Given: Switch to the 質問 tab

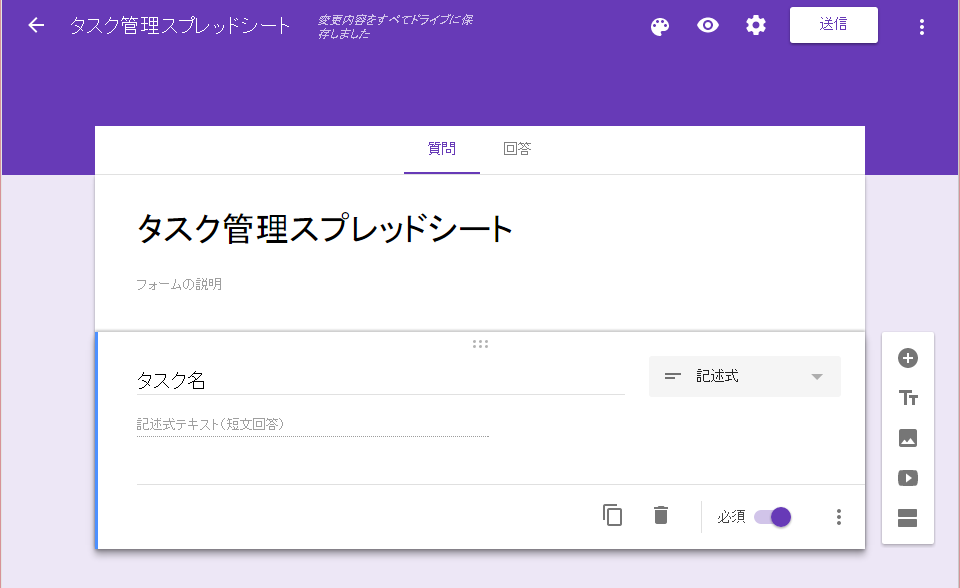Looking at the screenshot, I should (x=441, y=149).
